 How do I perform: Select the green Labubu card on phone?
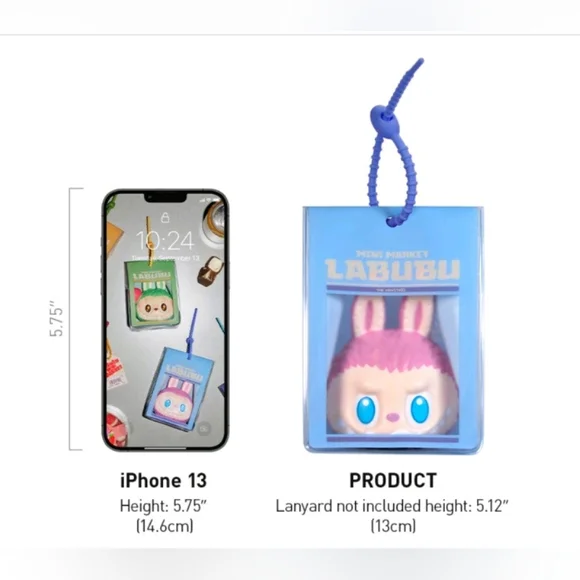coord(152,295)
